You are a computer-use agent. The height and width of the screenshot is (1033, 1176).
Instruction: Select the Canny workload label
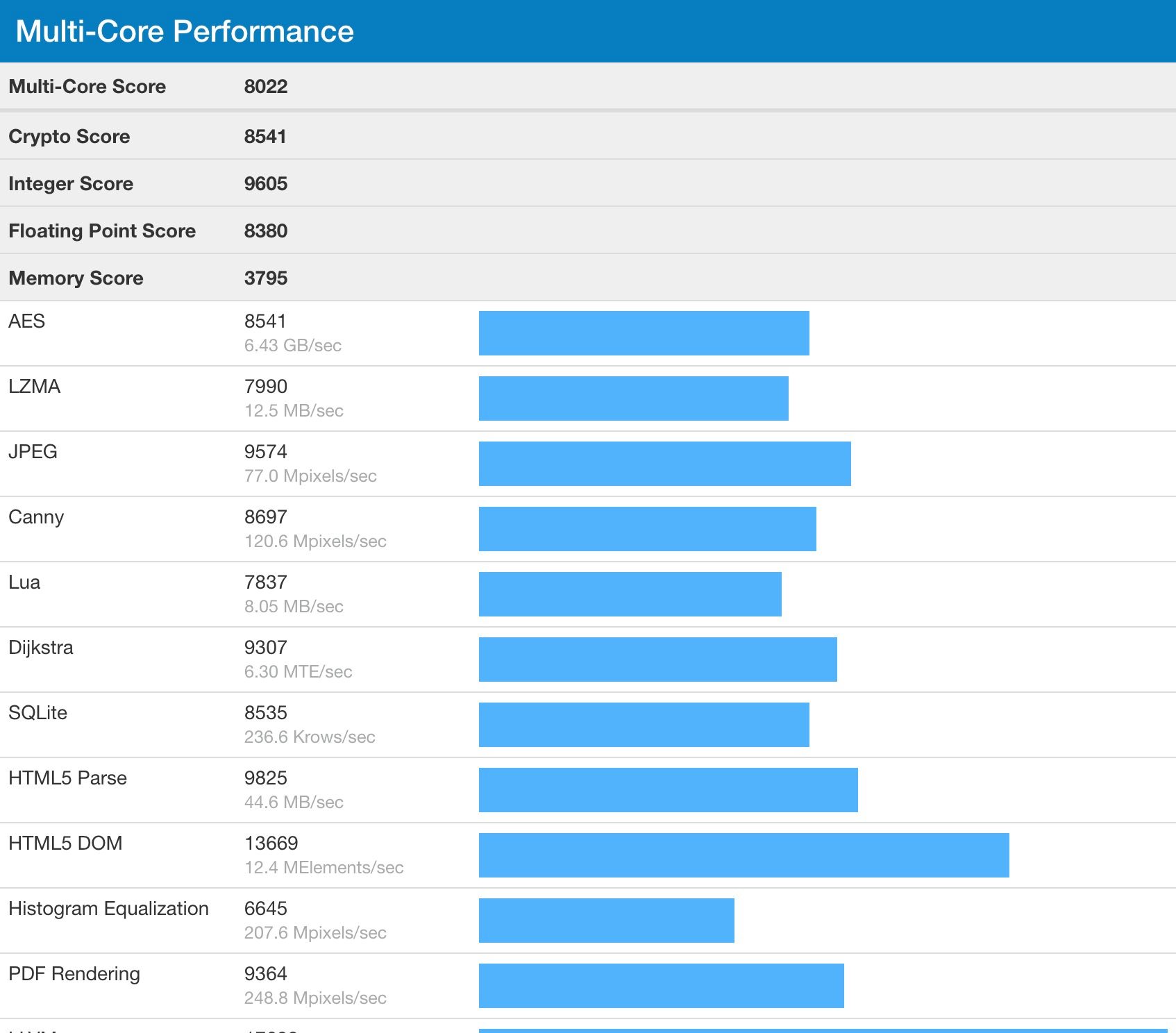[36, 517]
